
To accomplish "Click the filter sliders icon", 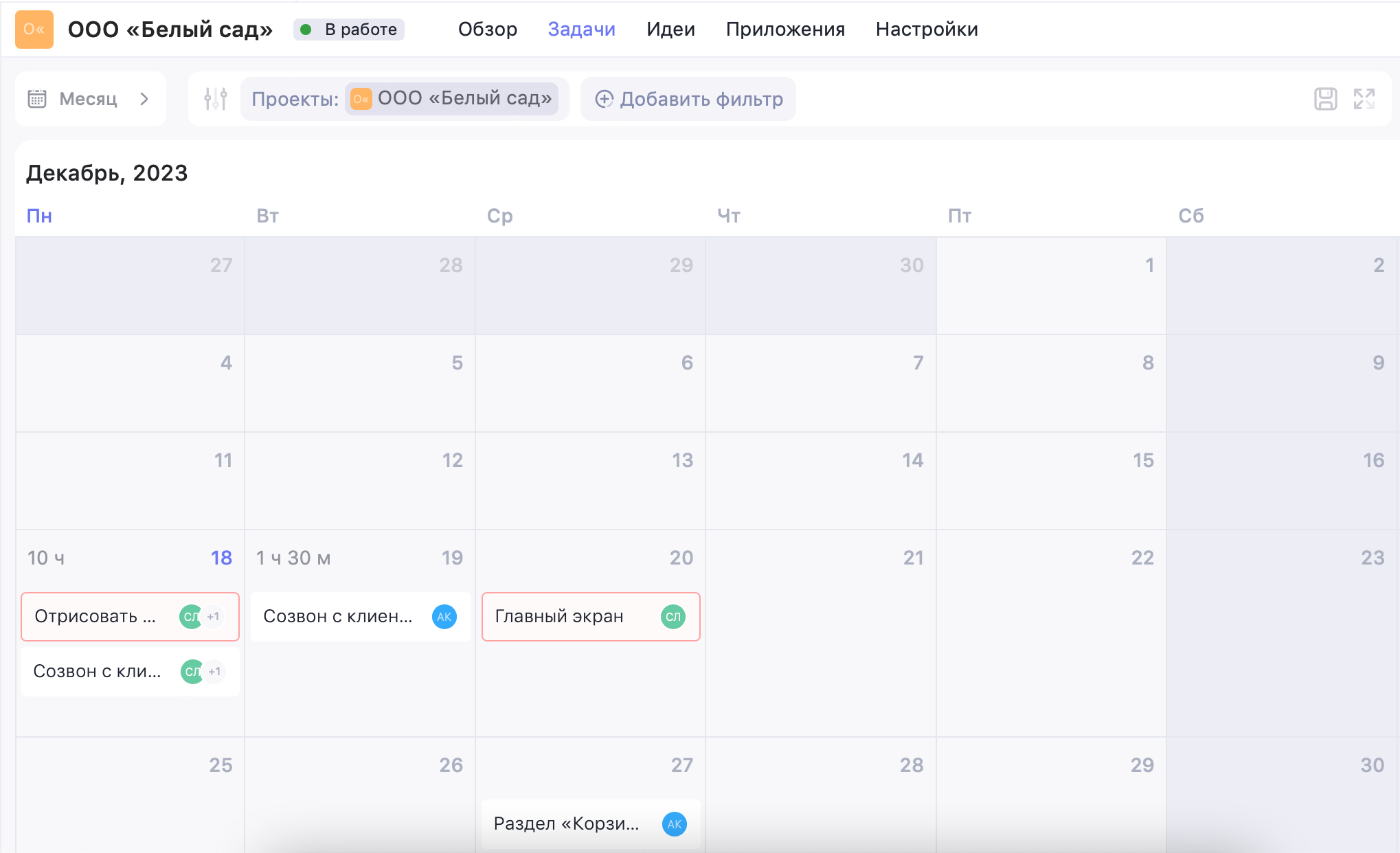I will pyautogui.click(x=215, y=99).
